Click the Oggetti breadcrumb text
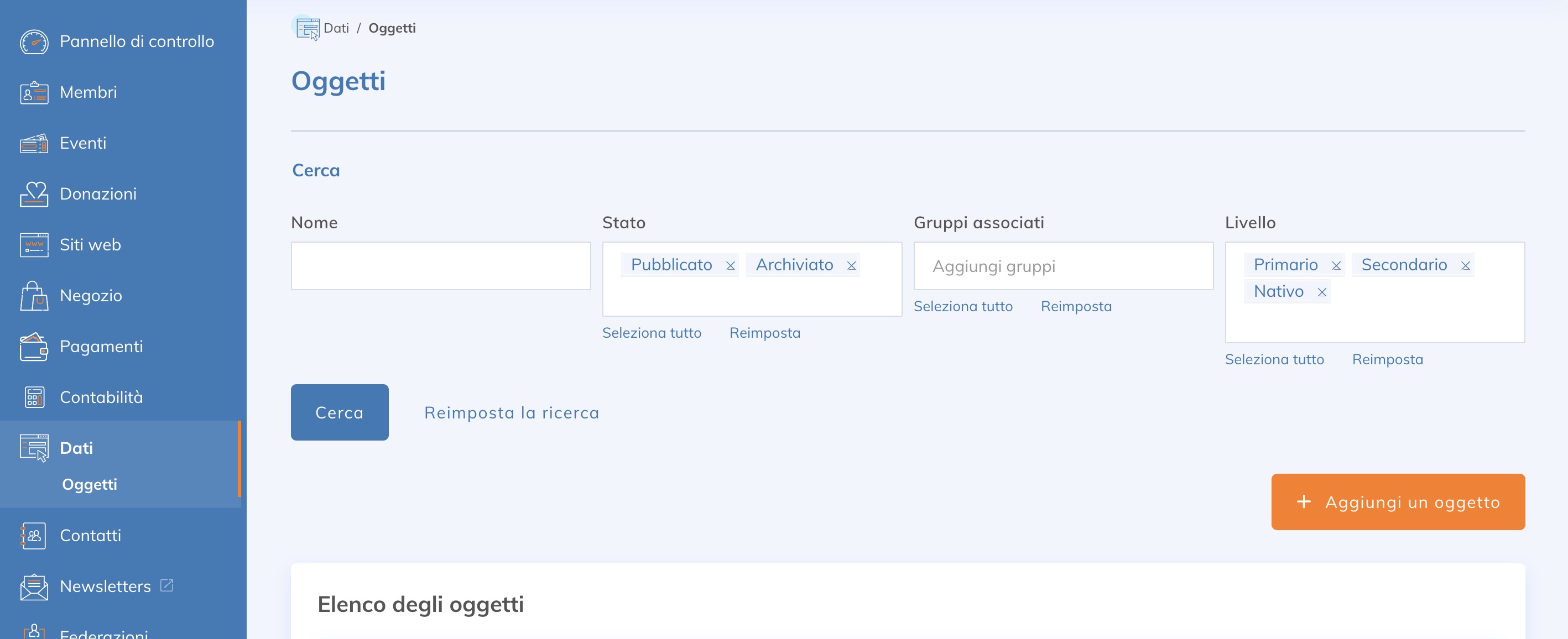Image resolution: width=1568 pixels, height=639 pixels. point(392,29)
